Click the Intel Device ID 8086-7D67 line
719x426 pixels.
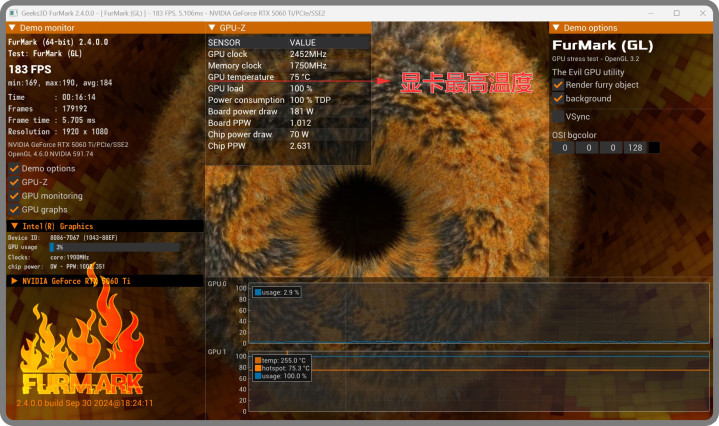tap(63, 238)
